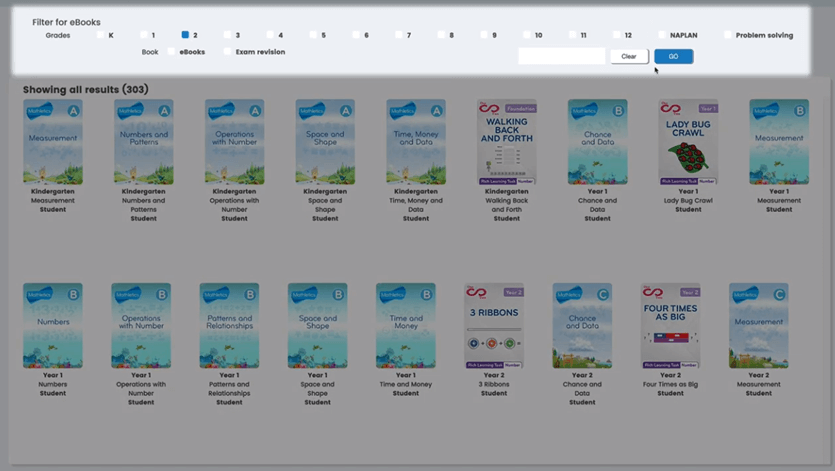
Task: Open Kindergarten Time, Money and Data cover
Action: pyautogui.click(x=416, y=142)
